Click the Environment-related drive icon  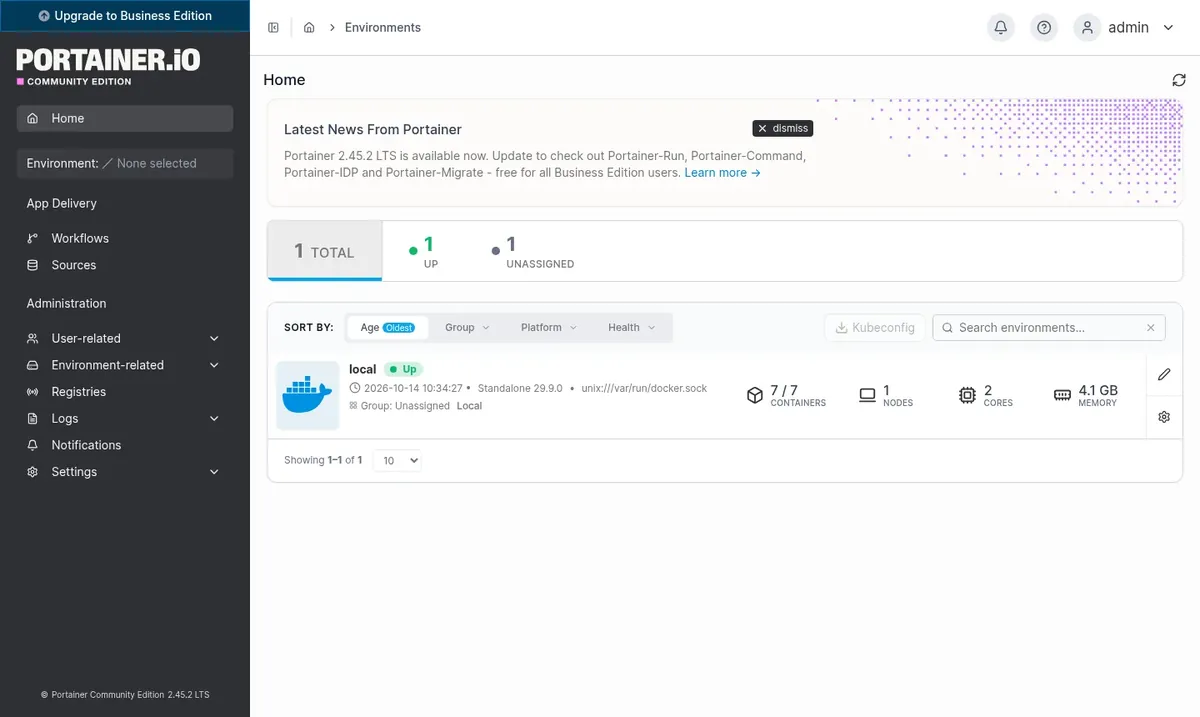point(33,365)
